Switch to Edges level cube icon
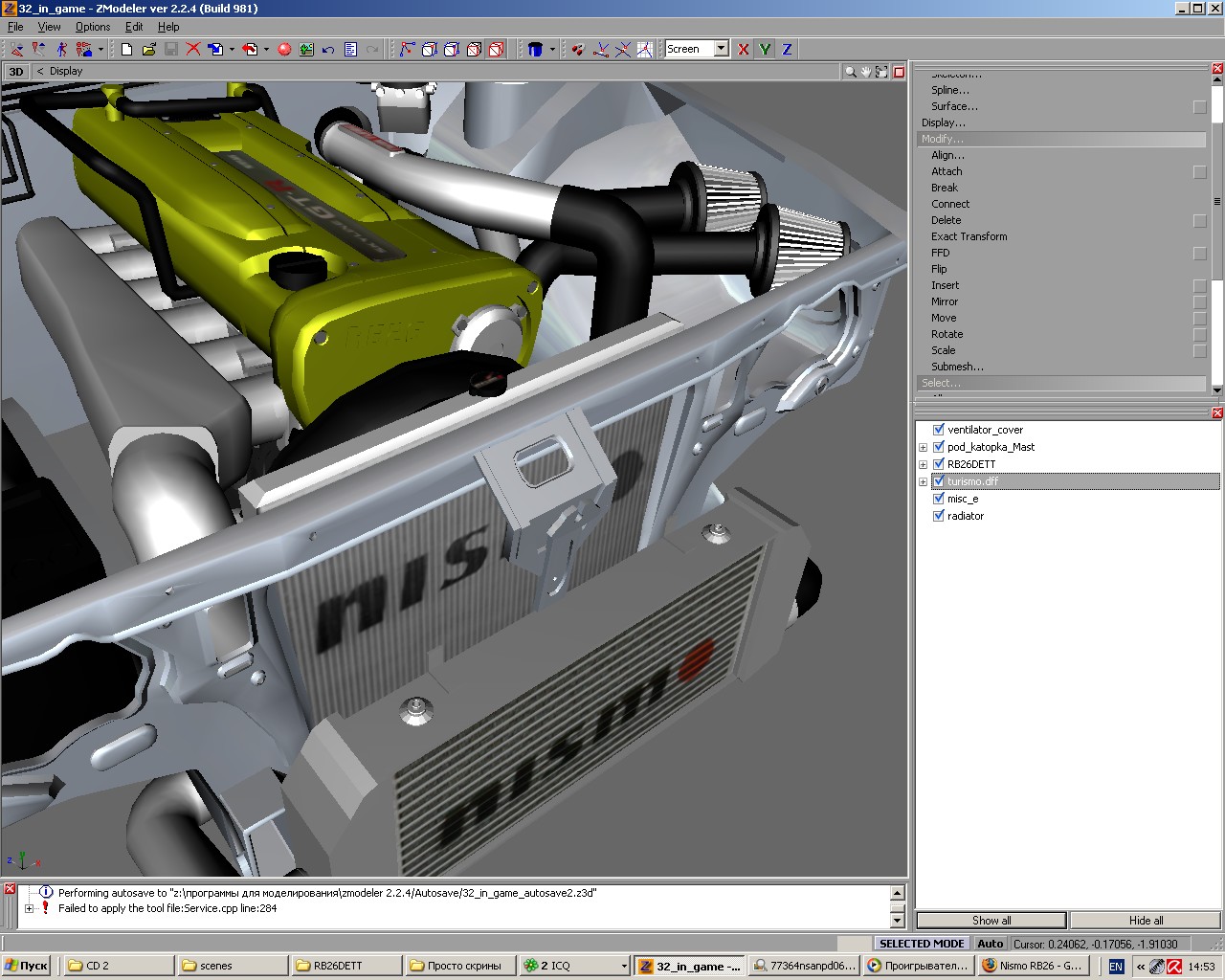The height and width of the screenshot is (980, 1225). (430, 49)
